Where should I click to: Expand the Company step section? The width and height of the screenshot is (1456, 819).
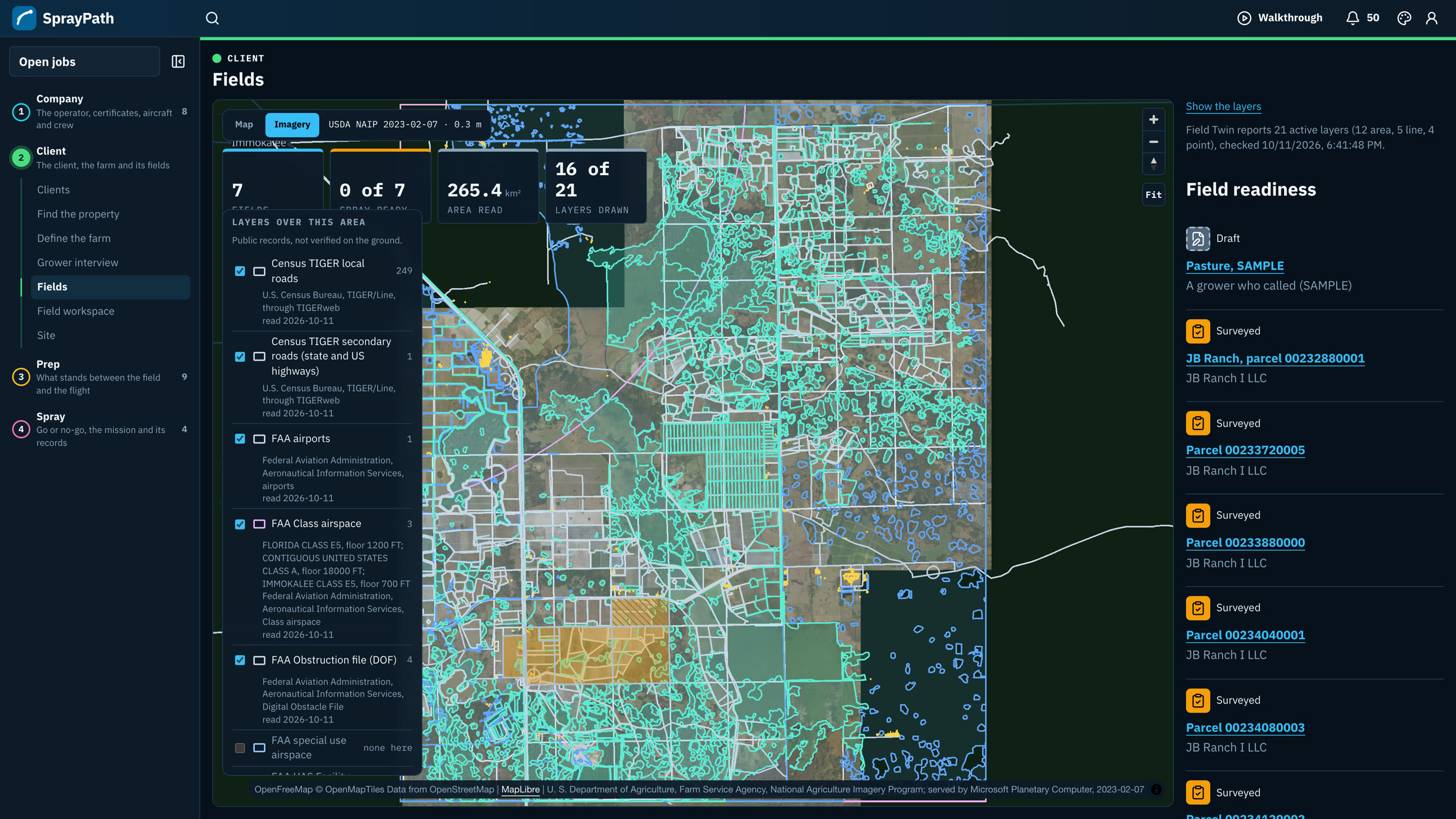click(100, 111)
